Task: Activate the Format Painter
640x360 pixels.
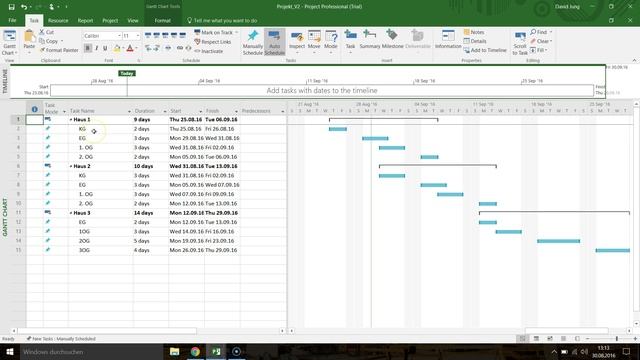Action: (59, 50)
